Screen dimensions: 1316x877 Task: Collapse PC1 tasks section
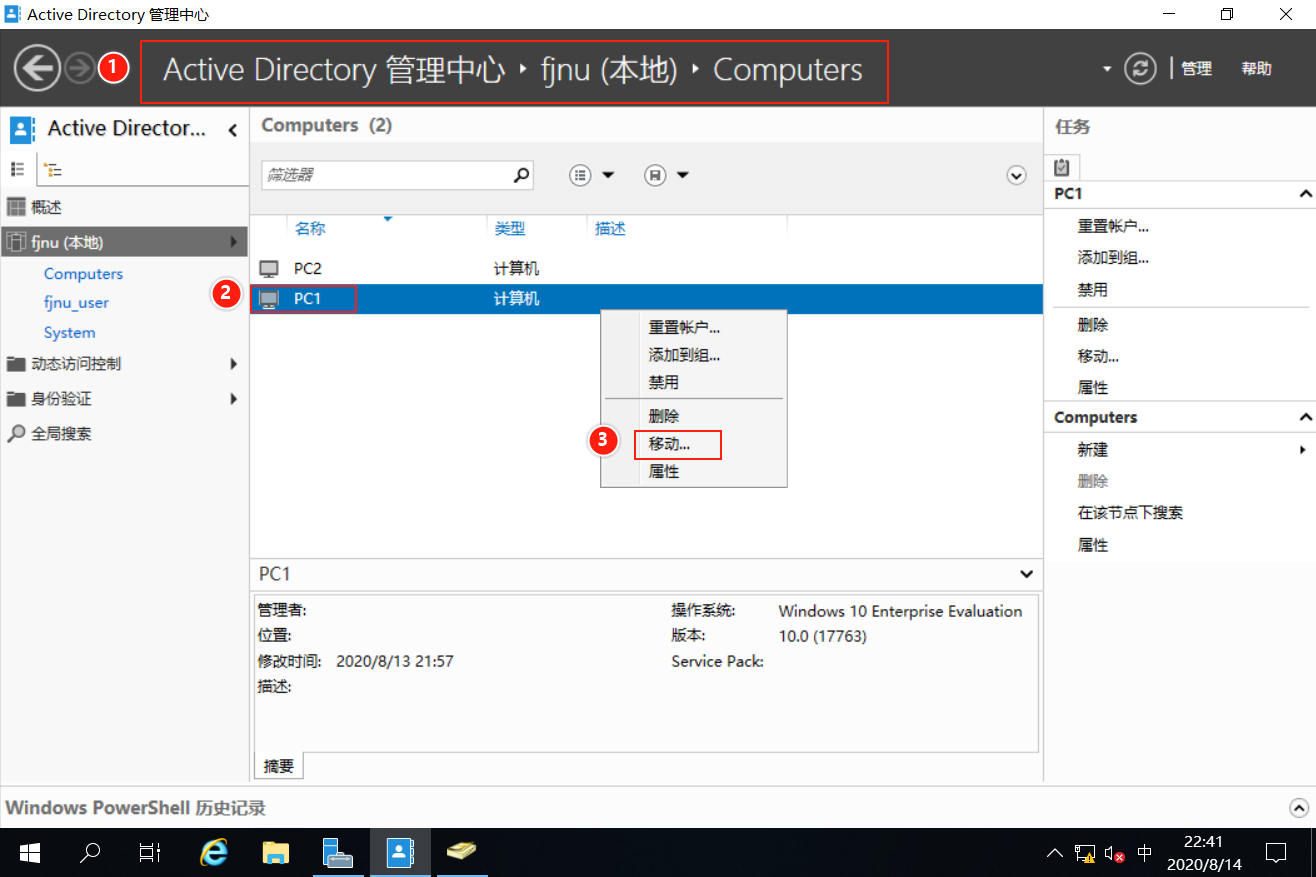tap(1304, 193)
